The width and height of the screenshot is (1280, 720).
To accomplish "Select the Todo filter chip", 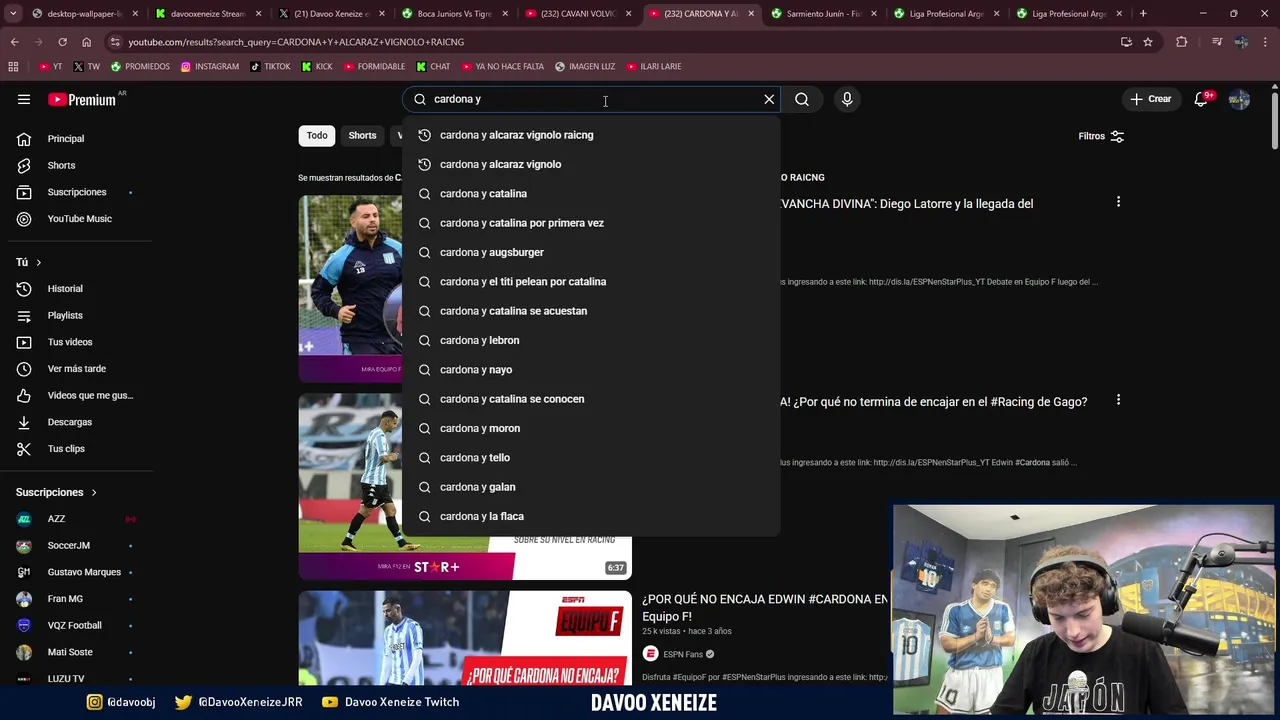I will [317, 136].
